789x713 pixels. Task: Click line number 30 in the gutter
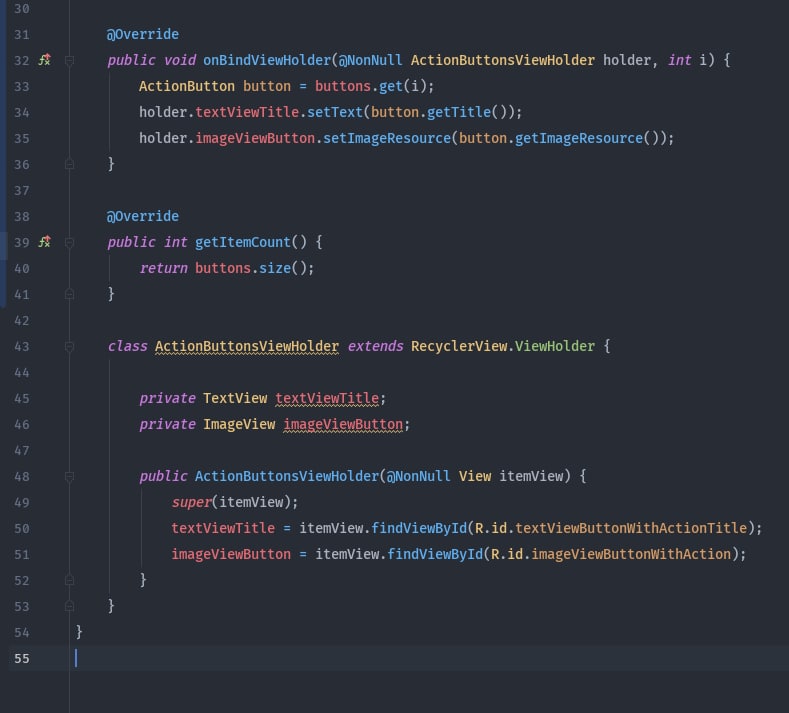pyautogui.click(x=22, y=9)
